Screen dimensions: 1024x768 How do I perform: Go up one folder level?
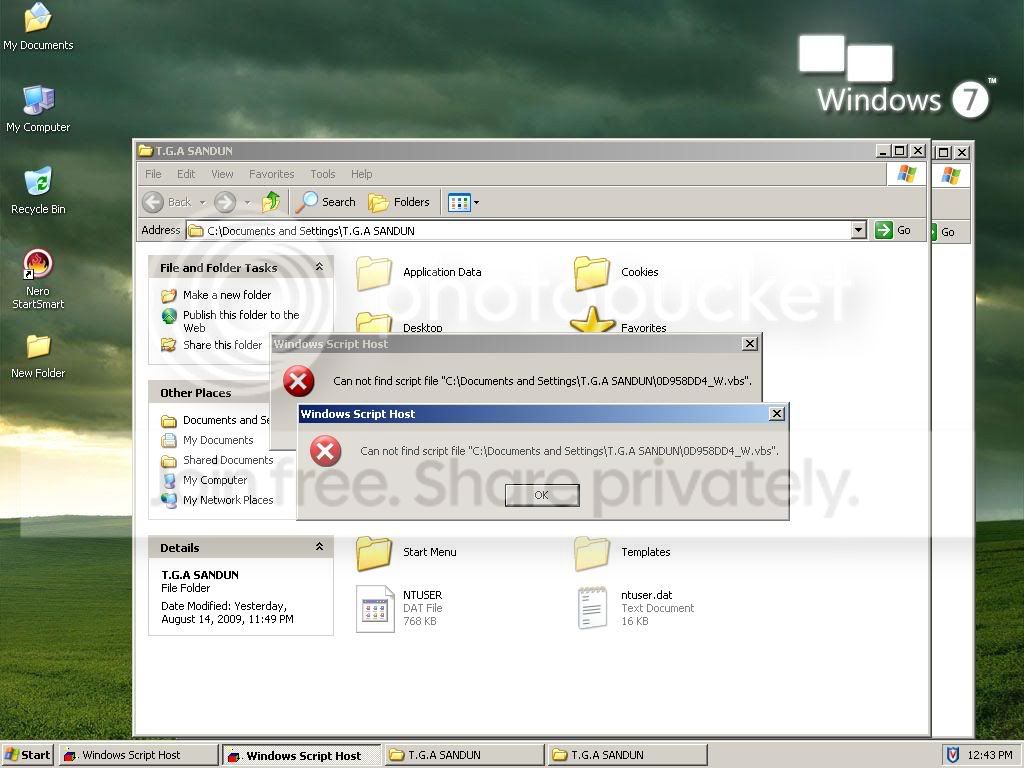270,202
